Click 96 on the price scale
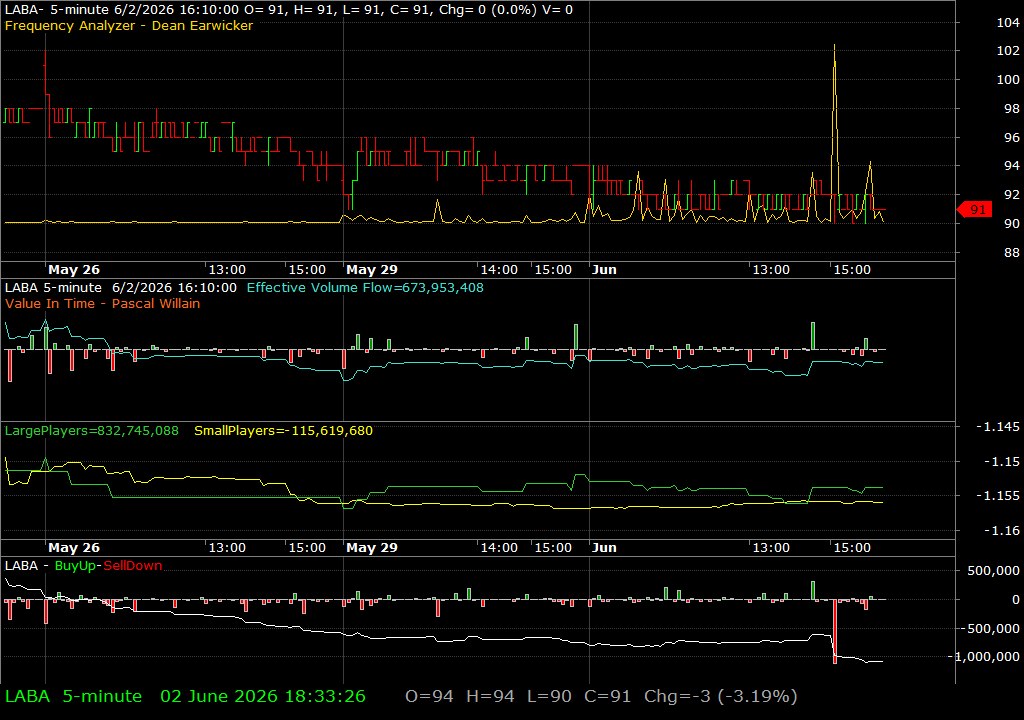Screen dimensions: 1024x720 click(1012, 138)
